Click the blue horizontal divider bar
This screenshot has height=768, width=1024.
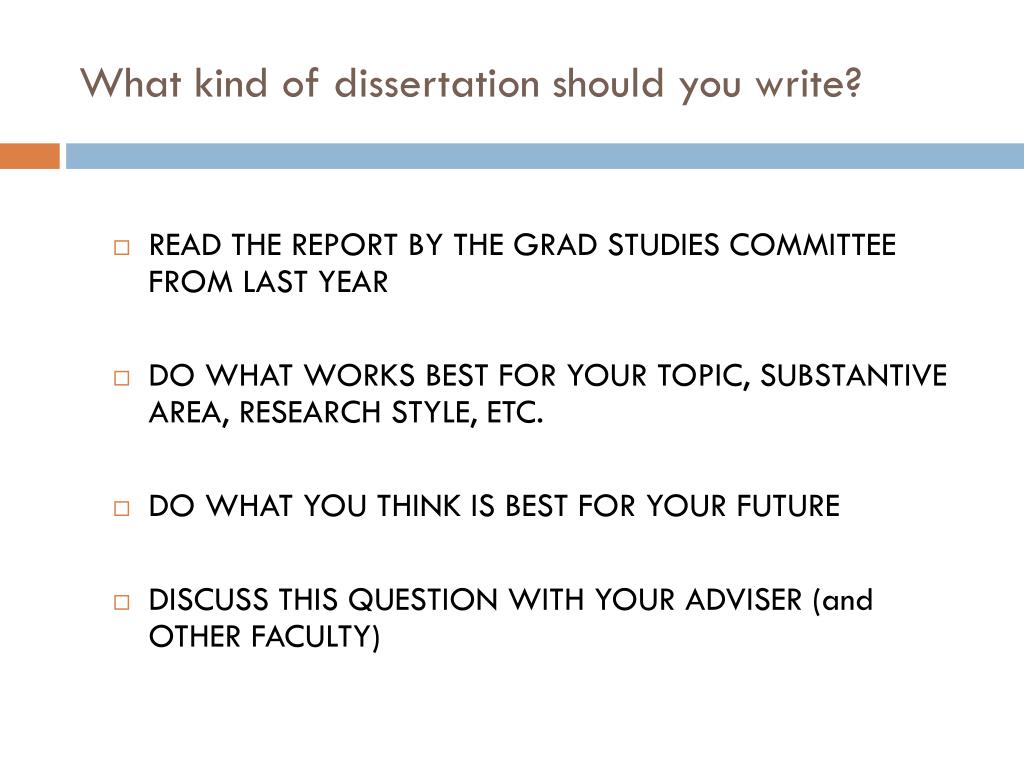tap(545, 156)
